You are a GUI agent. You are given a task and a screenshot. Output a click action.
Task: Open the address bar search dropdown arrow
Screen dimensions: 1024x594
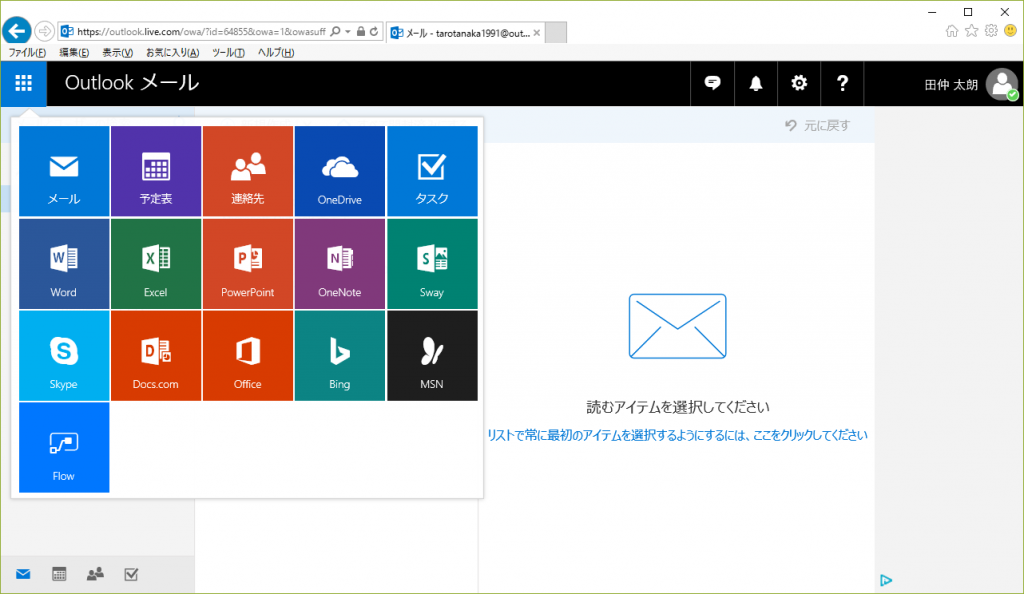(348, 31)
